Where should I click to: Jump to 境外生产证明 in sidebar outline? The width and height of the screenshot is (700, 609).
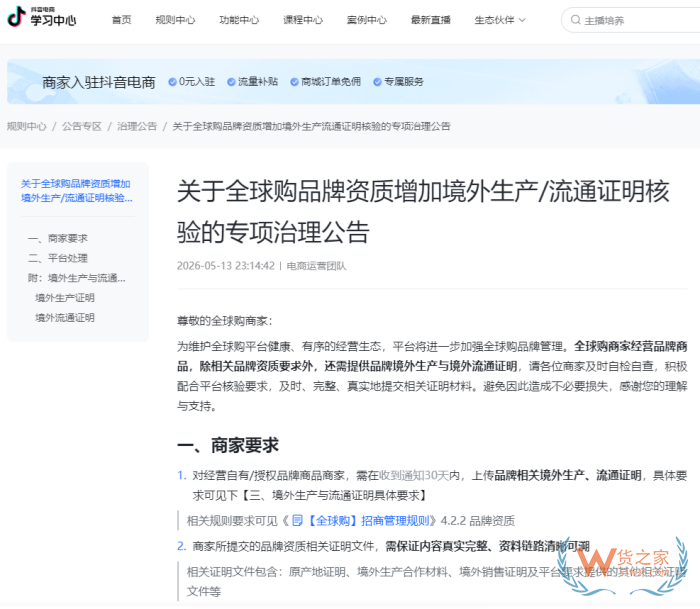pos(65,298)
